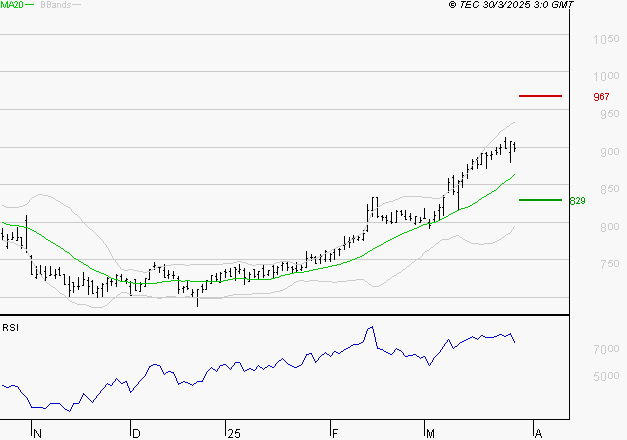Click the 5000 RSI axis label
Viewport: 627px width, 440px height.
pyautogui.click(x=606, y=376)
